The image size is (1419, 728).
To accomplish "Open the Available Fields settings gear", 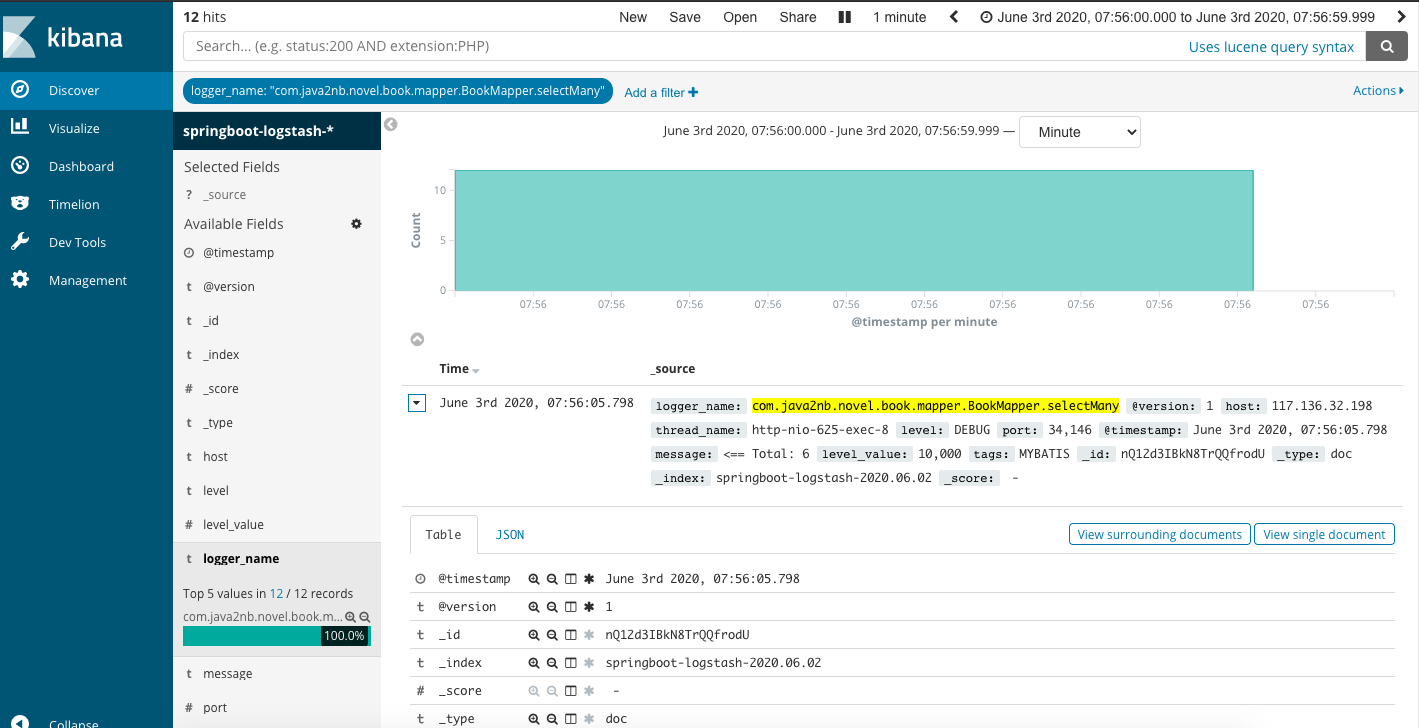I will click(x=356, y=224).
